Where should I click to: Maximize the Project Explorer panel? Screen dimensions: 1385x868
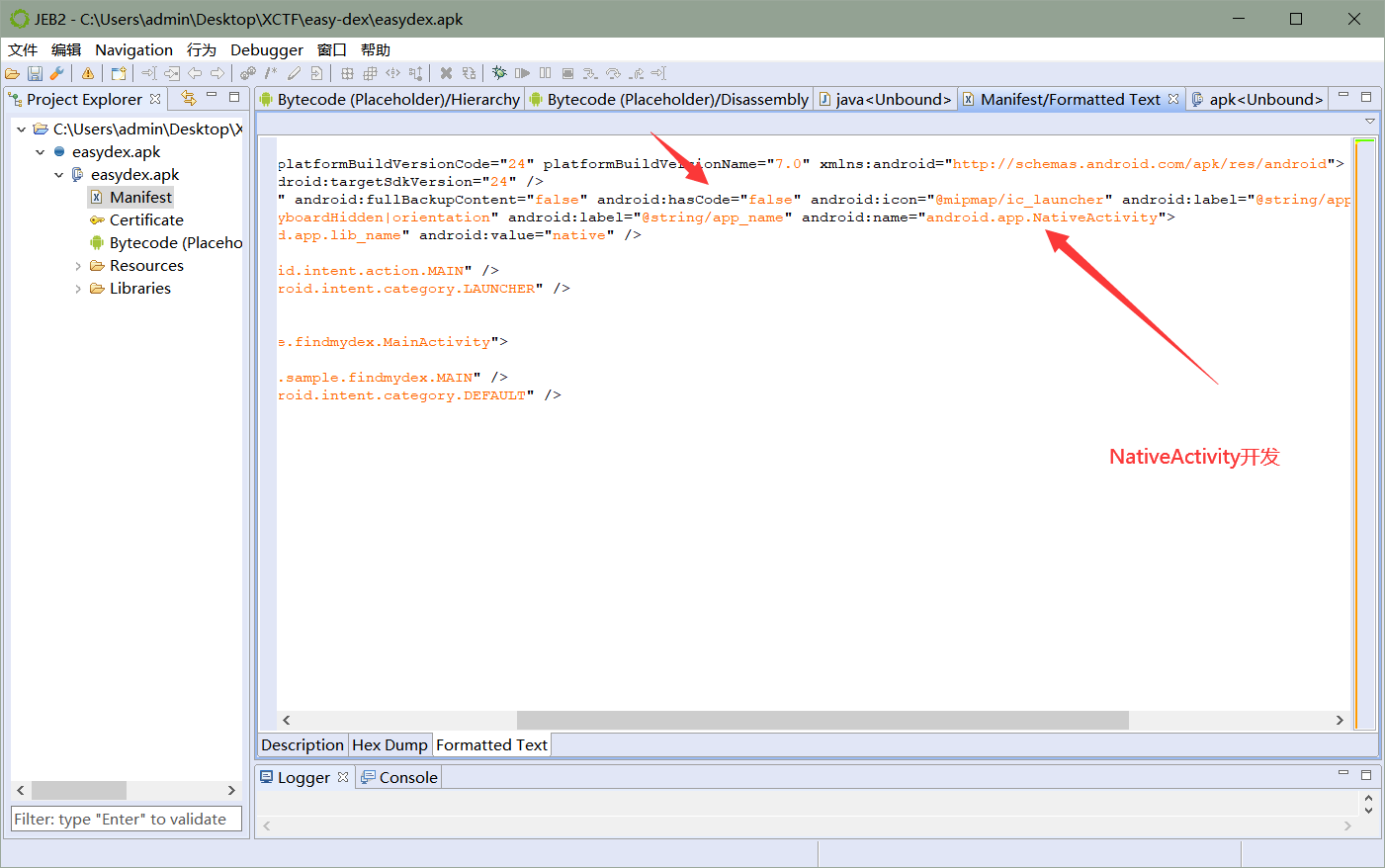234,97
